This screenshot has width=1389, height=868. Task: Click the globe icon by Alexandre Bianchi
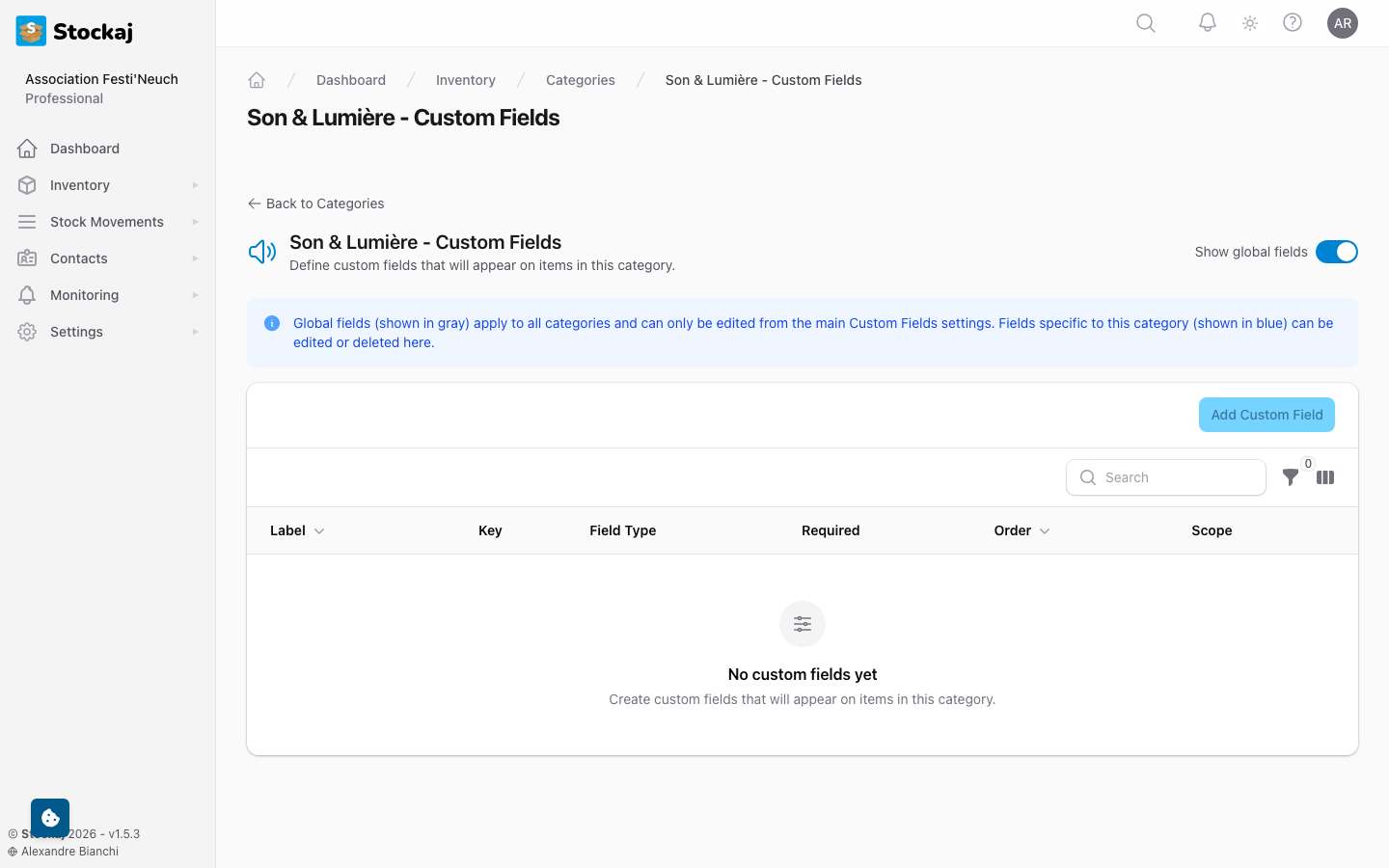pyautogui.click(x=13, y=852)
